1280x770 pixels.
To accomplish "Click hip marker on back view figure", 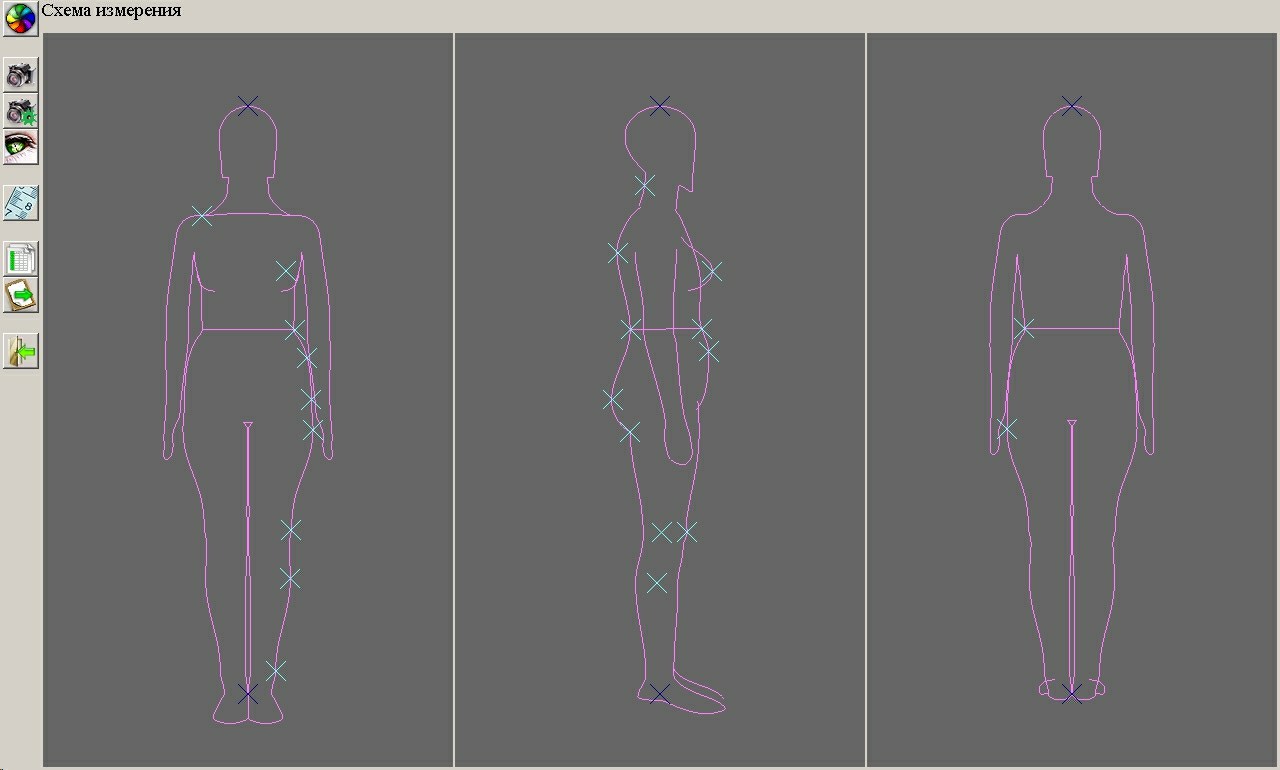I will click(1007, 429).
